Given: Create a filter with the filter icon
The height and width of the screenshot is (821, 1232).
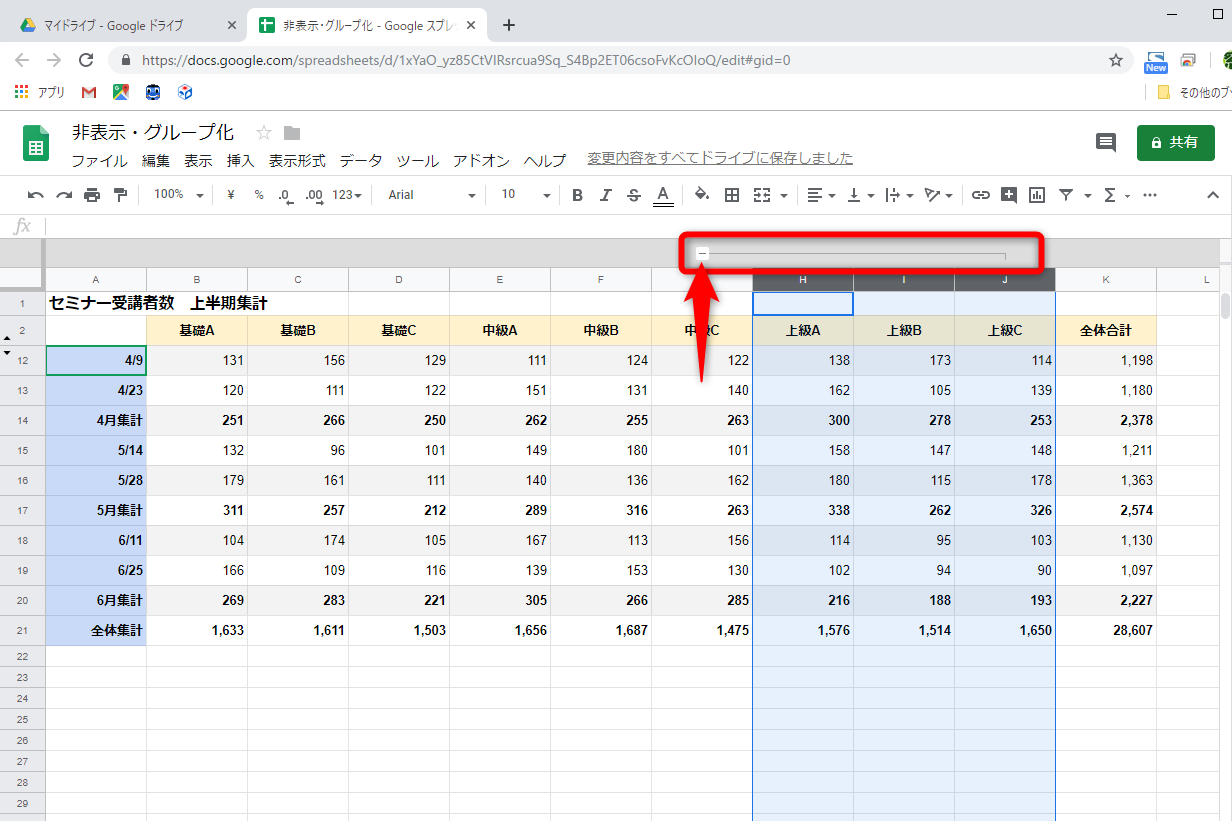Looking at the screenshot, I should [1065, 194].
